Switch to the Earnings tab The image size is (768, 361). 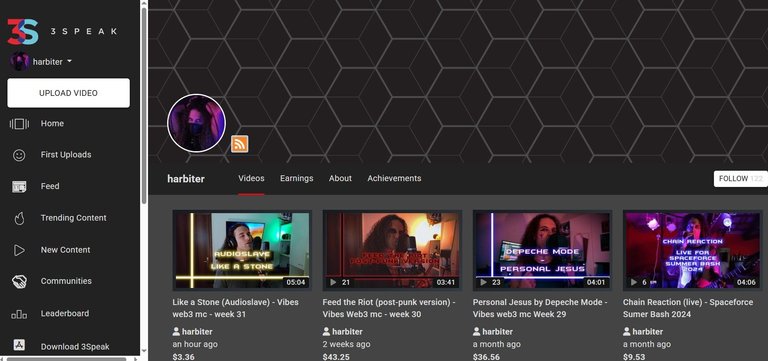(296, 178)
